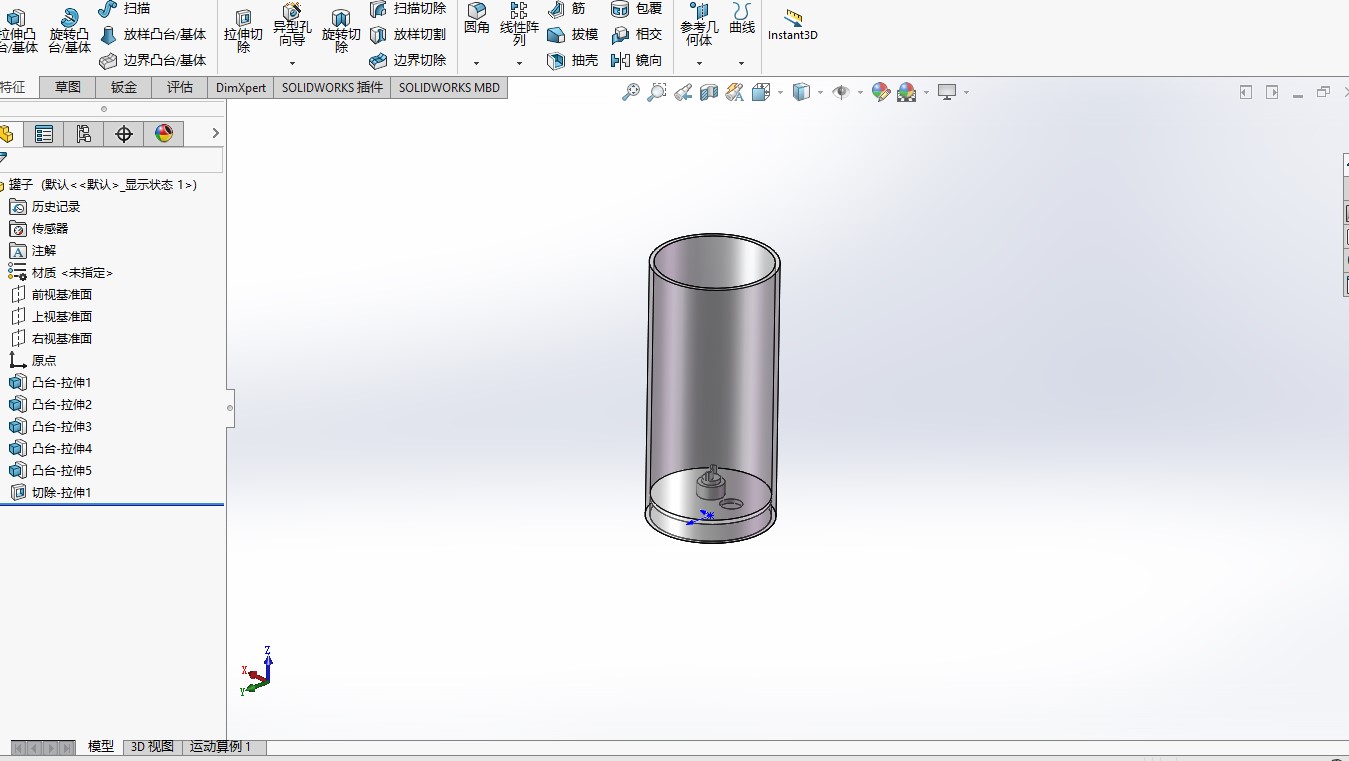Open Hide/Show Items dropdown arrow

point(860,92)
